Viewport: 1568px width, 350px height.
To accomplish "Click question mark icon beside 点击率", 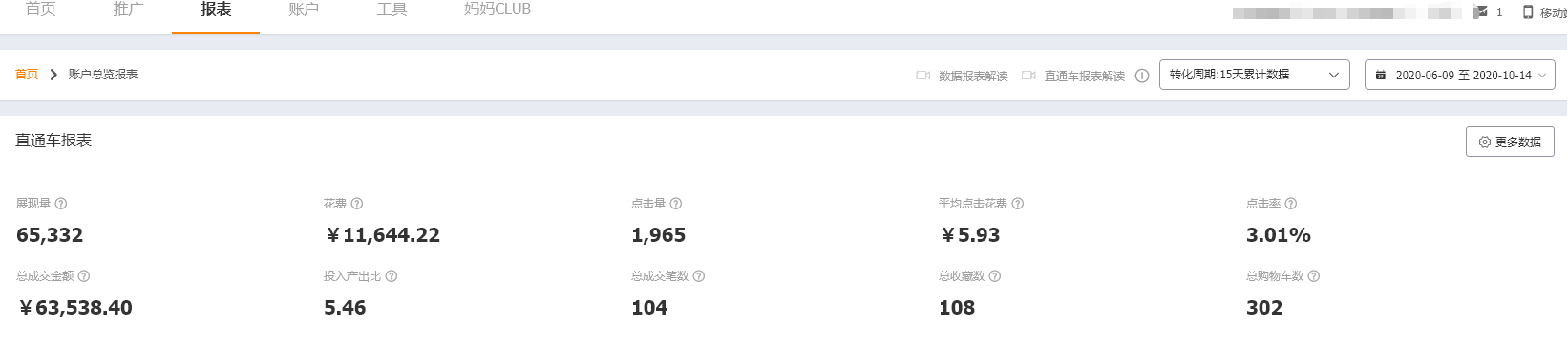I will pos(1291,204).
